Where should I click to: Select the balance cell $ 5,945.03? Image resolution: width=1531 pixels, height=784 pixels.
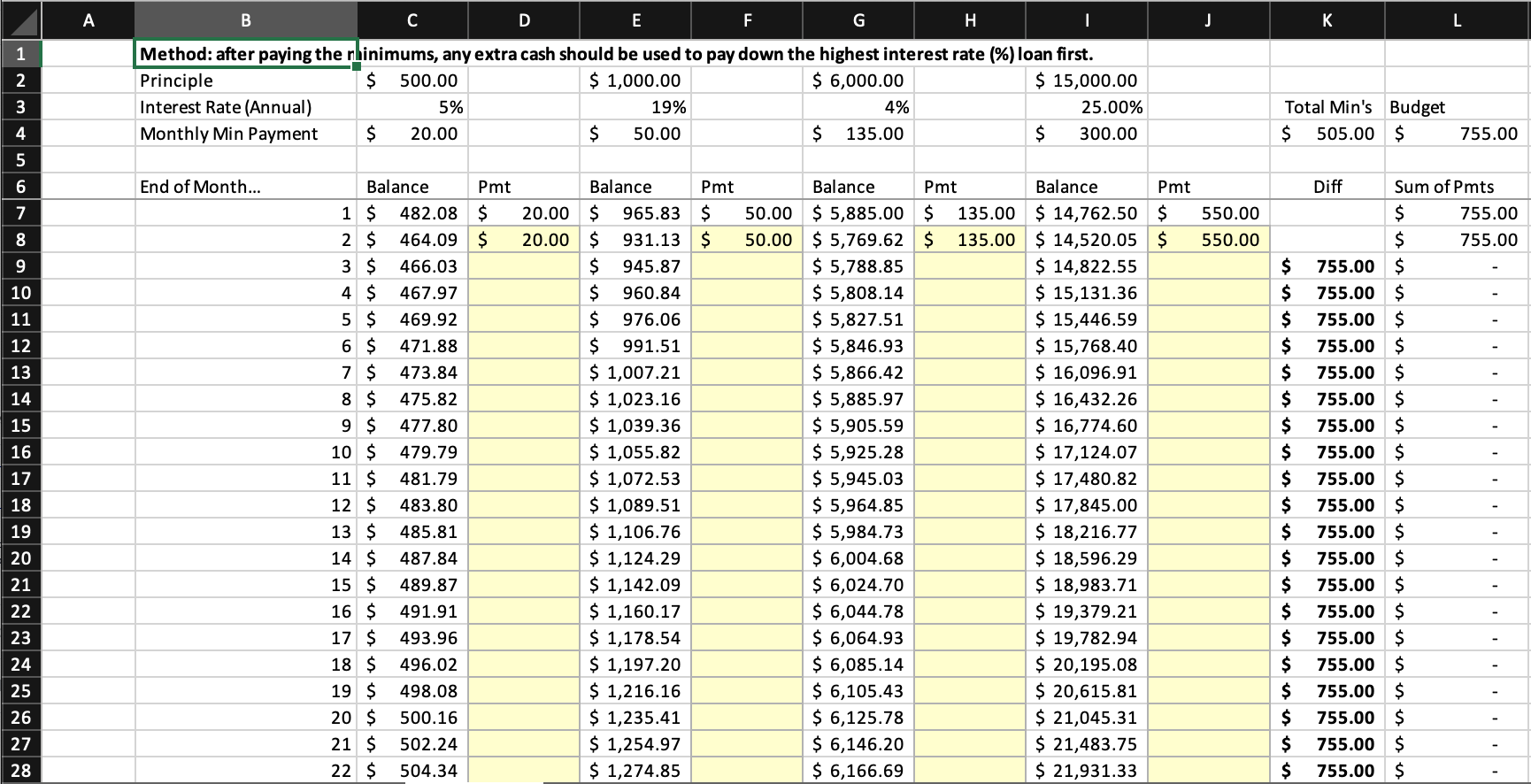tap(858, 479)
